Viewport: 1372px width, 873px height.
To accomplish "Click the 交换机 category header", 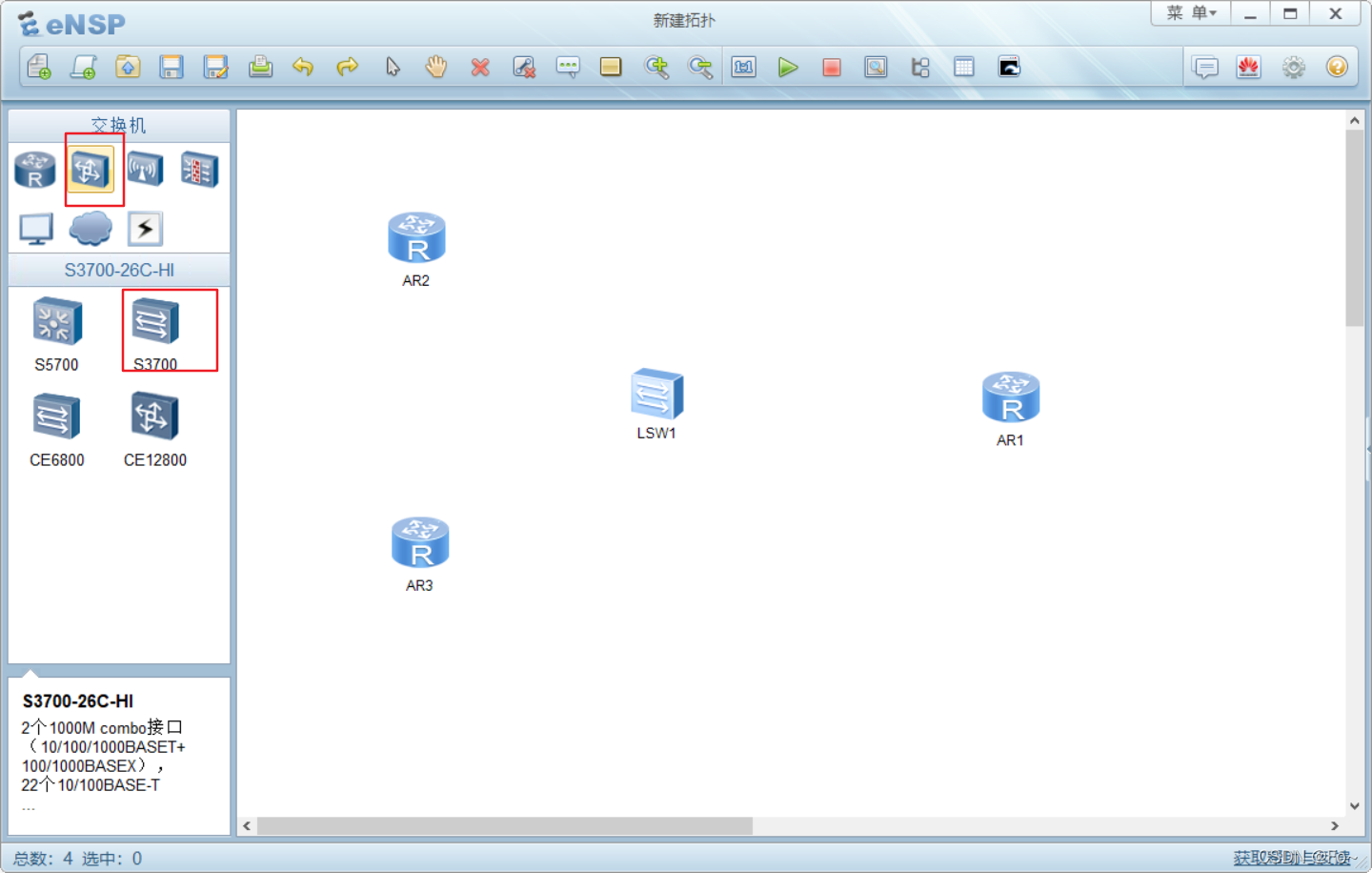I will click(x=119, y=125).
